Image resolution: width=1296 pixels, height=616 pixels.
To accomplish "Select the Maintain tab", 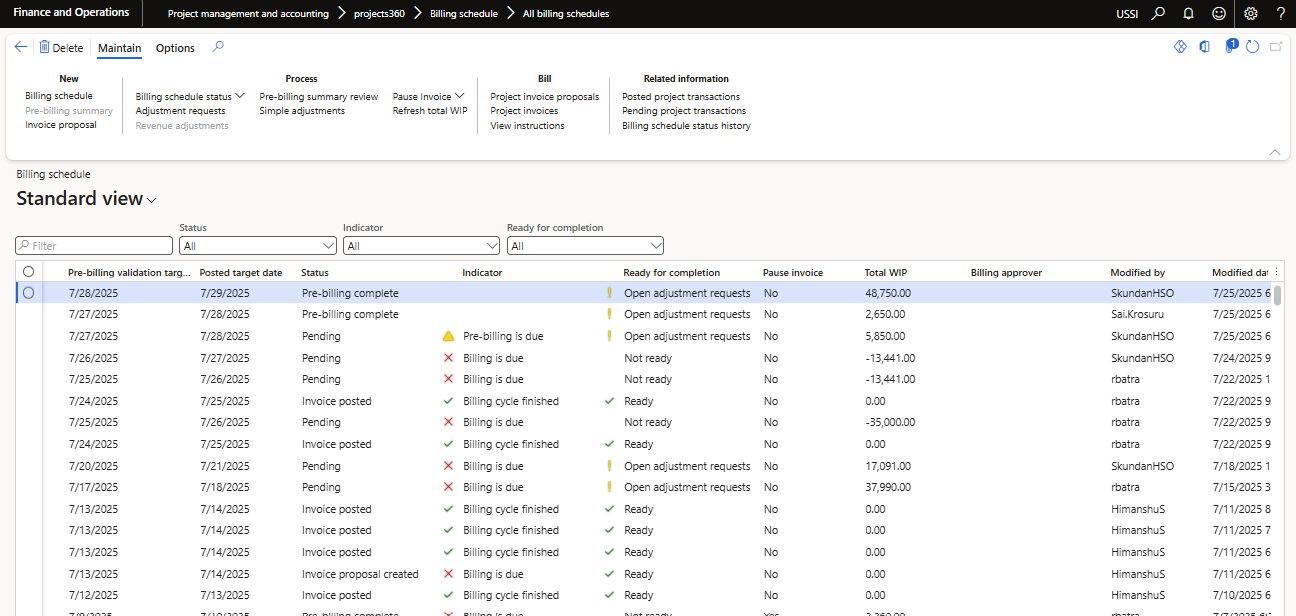I will tap(119, 48).
